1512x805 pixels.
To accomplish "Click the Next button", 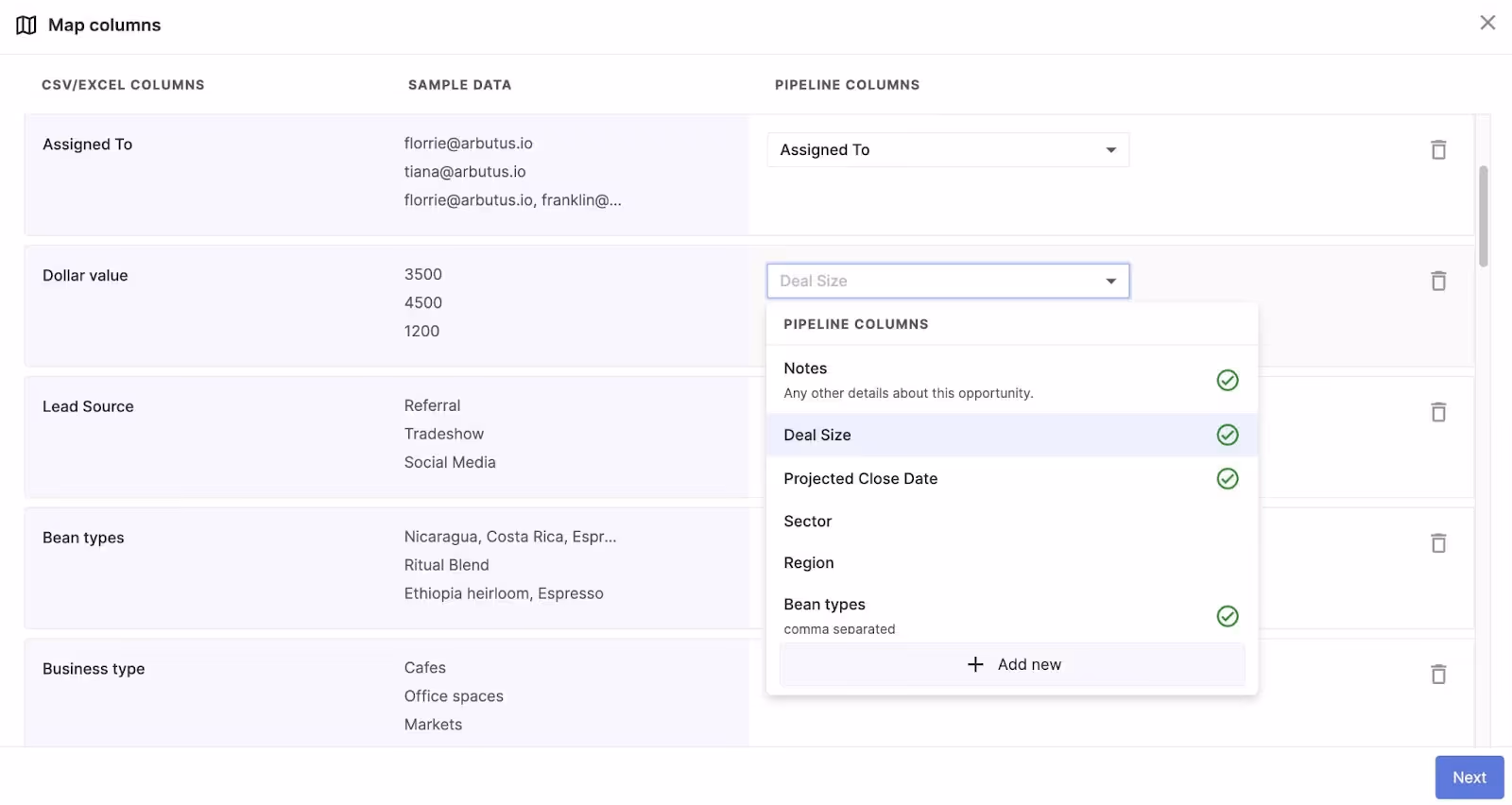I will [x=1469, y=778].
